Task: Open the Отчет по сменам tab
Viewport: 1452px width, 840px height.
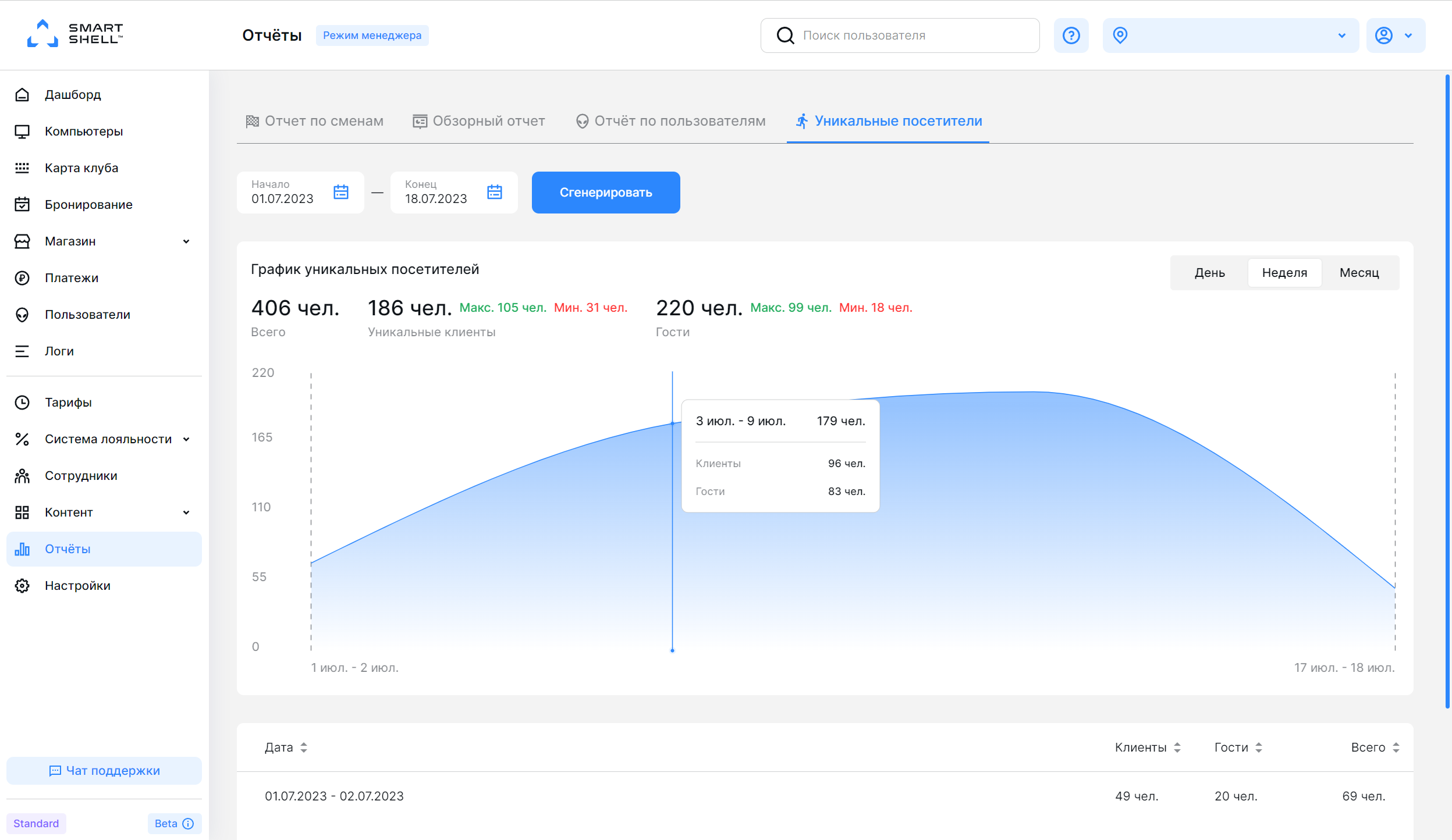Action: point(314,121)
